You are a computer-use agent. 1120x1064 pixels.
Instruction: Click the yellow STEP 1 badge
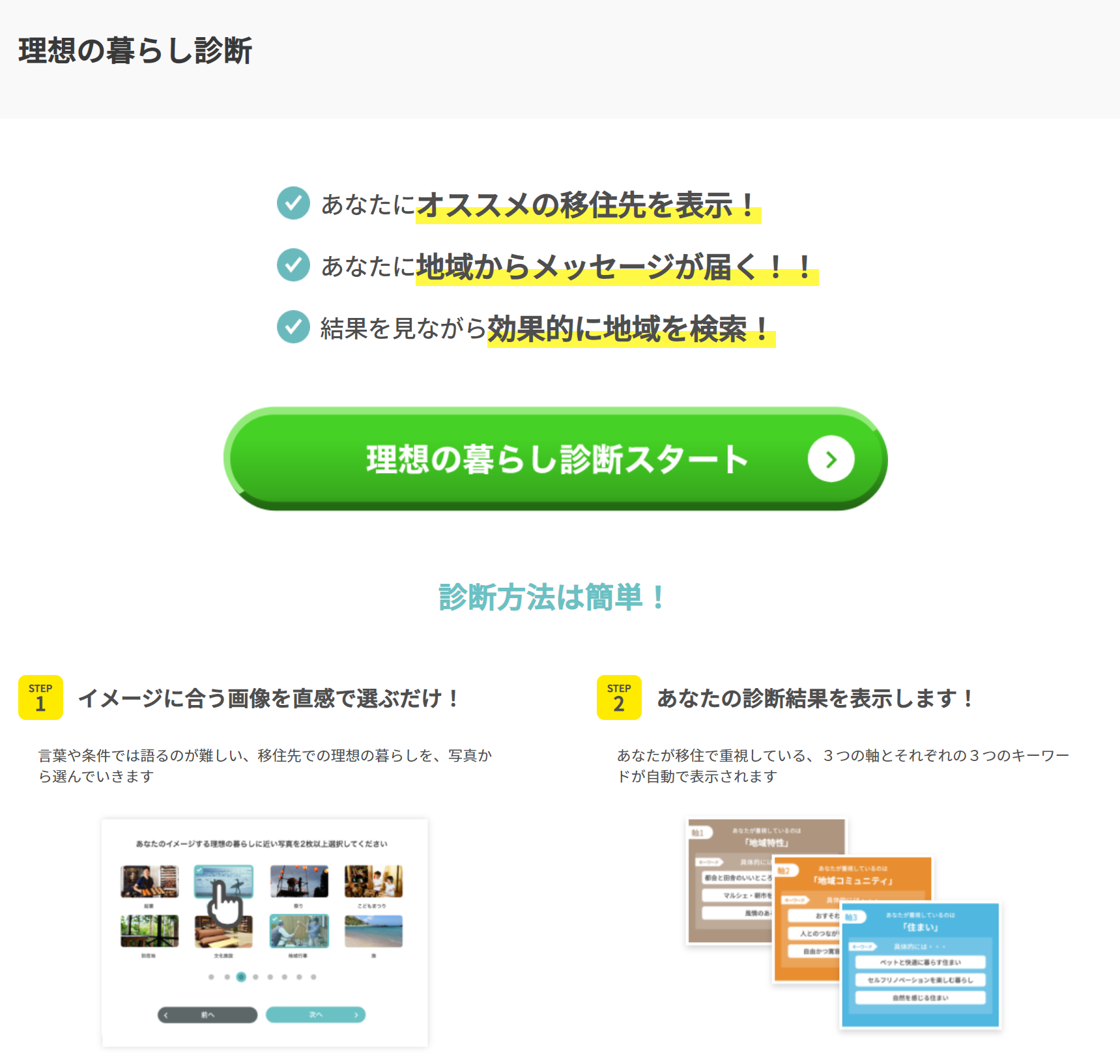(40, 698)
